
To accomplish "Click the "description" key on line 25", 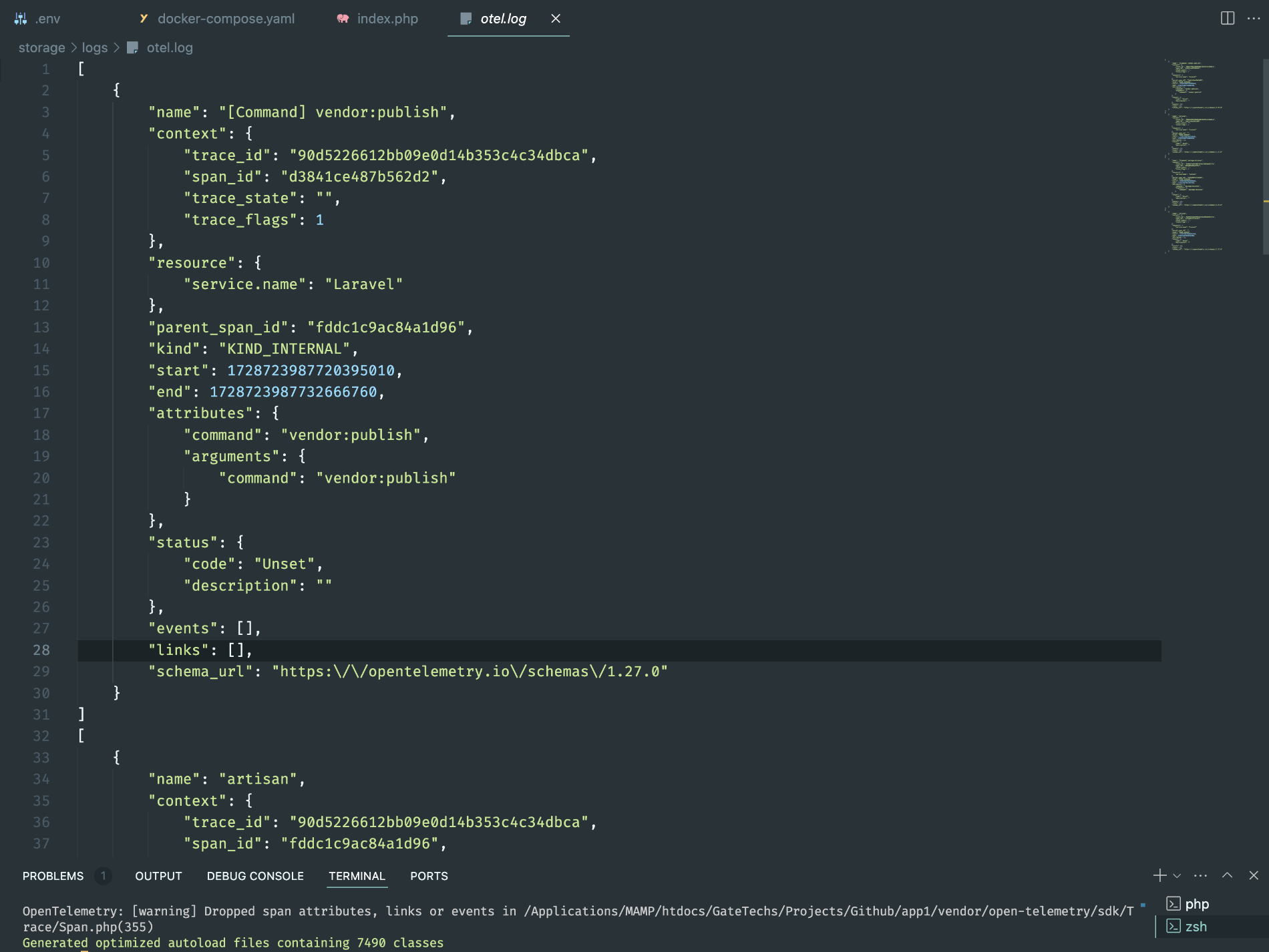I will (x=240, y=585).
